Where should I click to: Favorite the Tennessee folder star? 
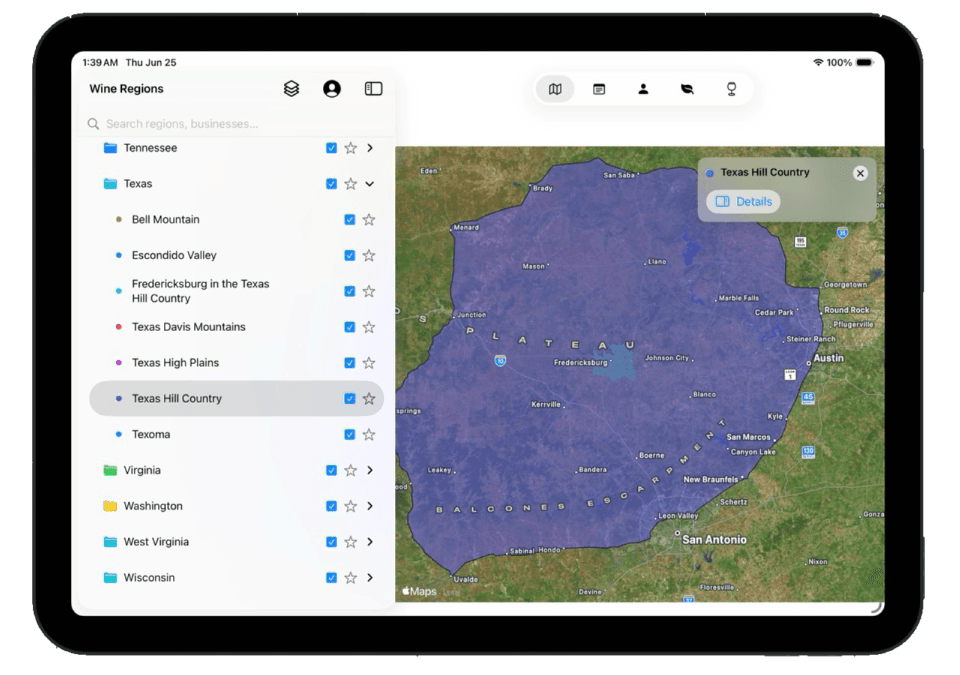click(350, 148)
